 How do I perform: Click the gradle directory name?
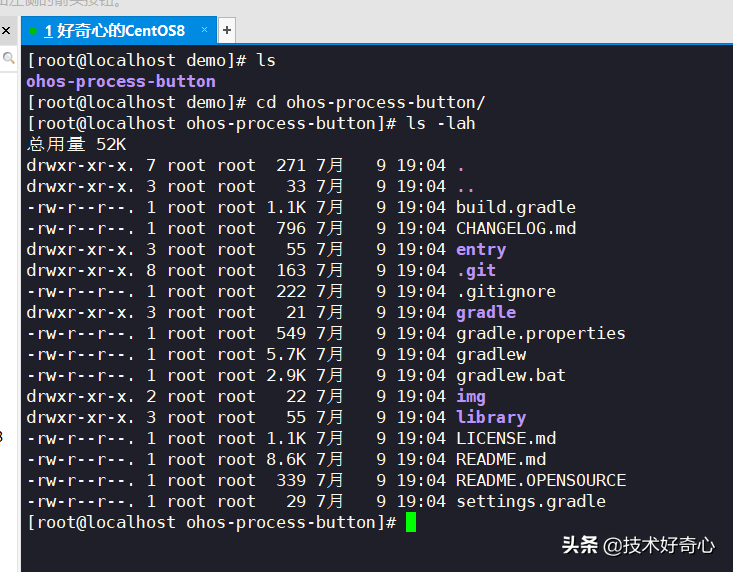point(486,313)
